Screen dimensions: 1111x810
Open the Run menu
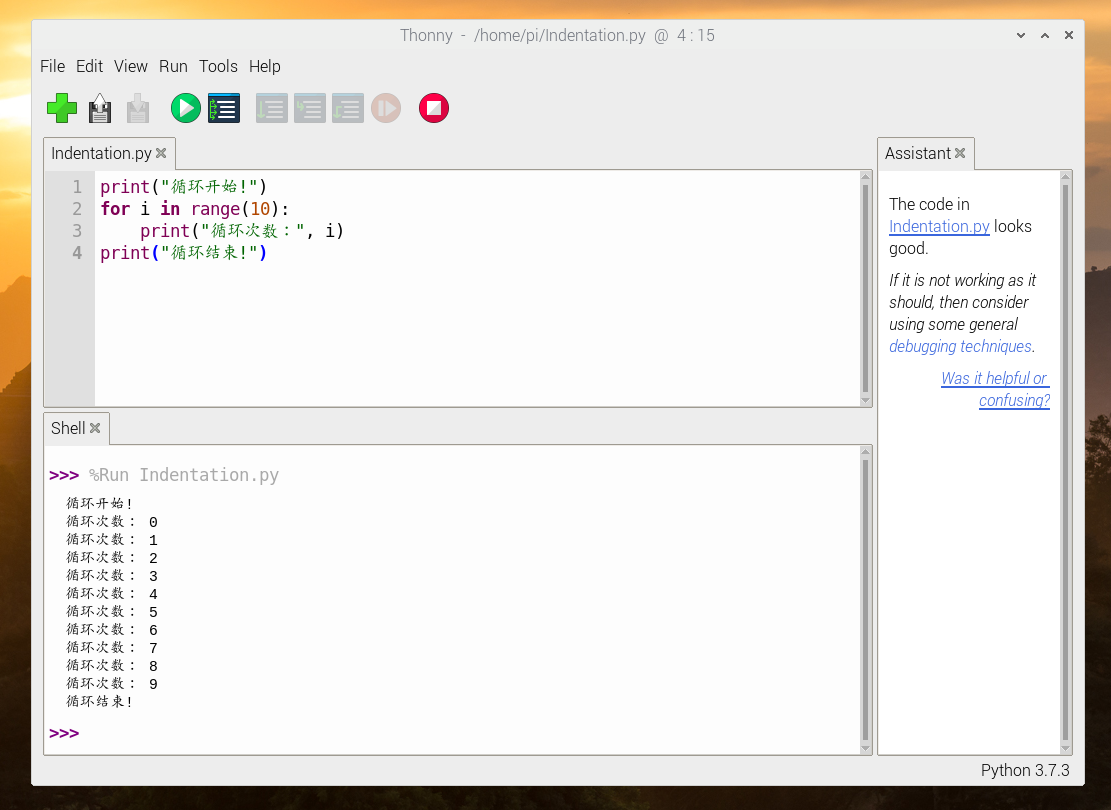click(173, 66)
